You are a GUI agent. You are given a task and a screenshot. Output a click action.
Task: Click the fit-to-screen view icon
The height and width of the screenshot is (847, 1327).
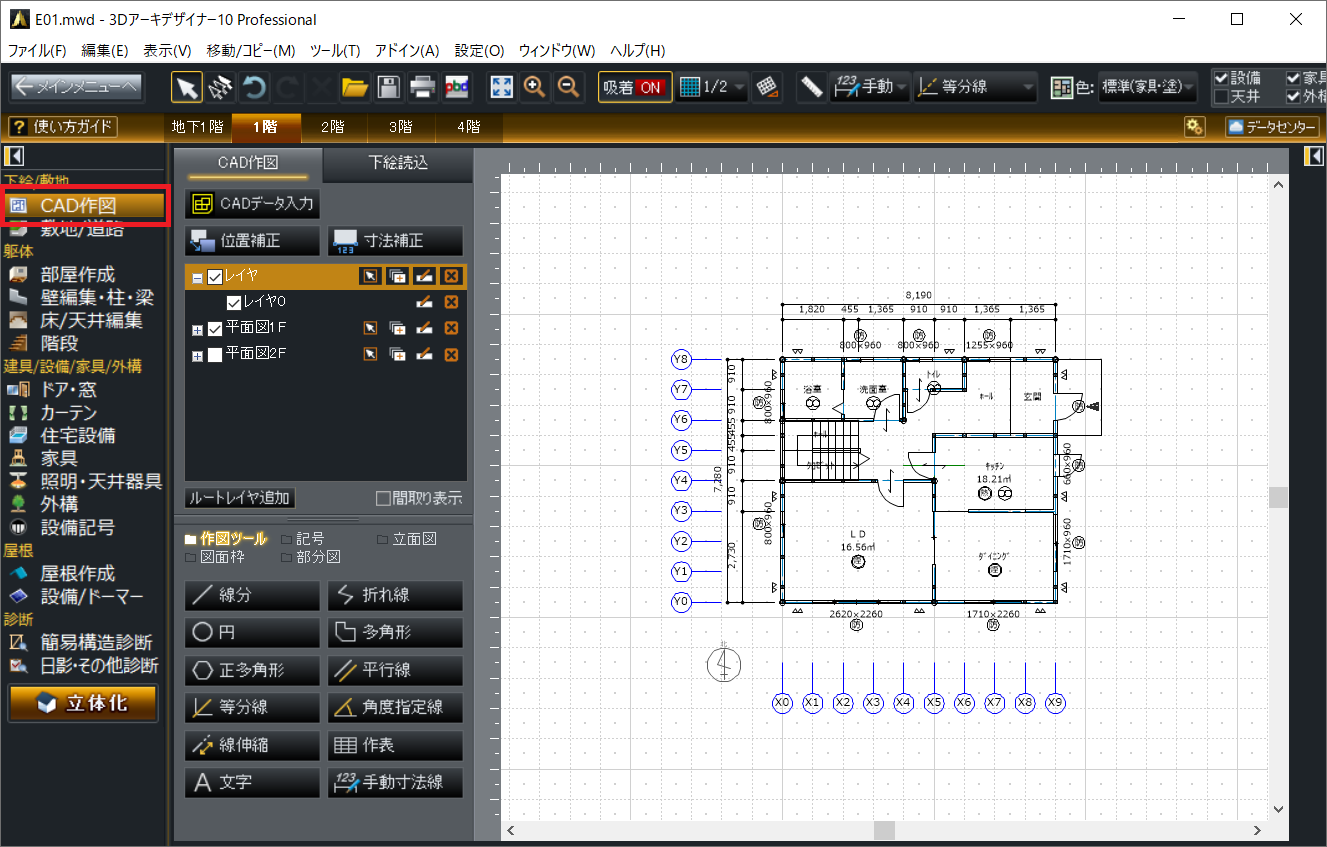pyautogui.click(x=501, y=87)
